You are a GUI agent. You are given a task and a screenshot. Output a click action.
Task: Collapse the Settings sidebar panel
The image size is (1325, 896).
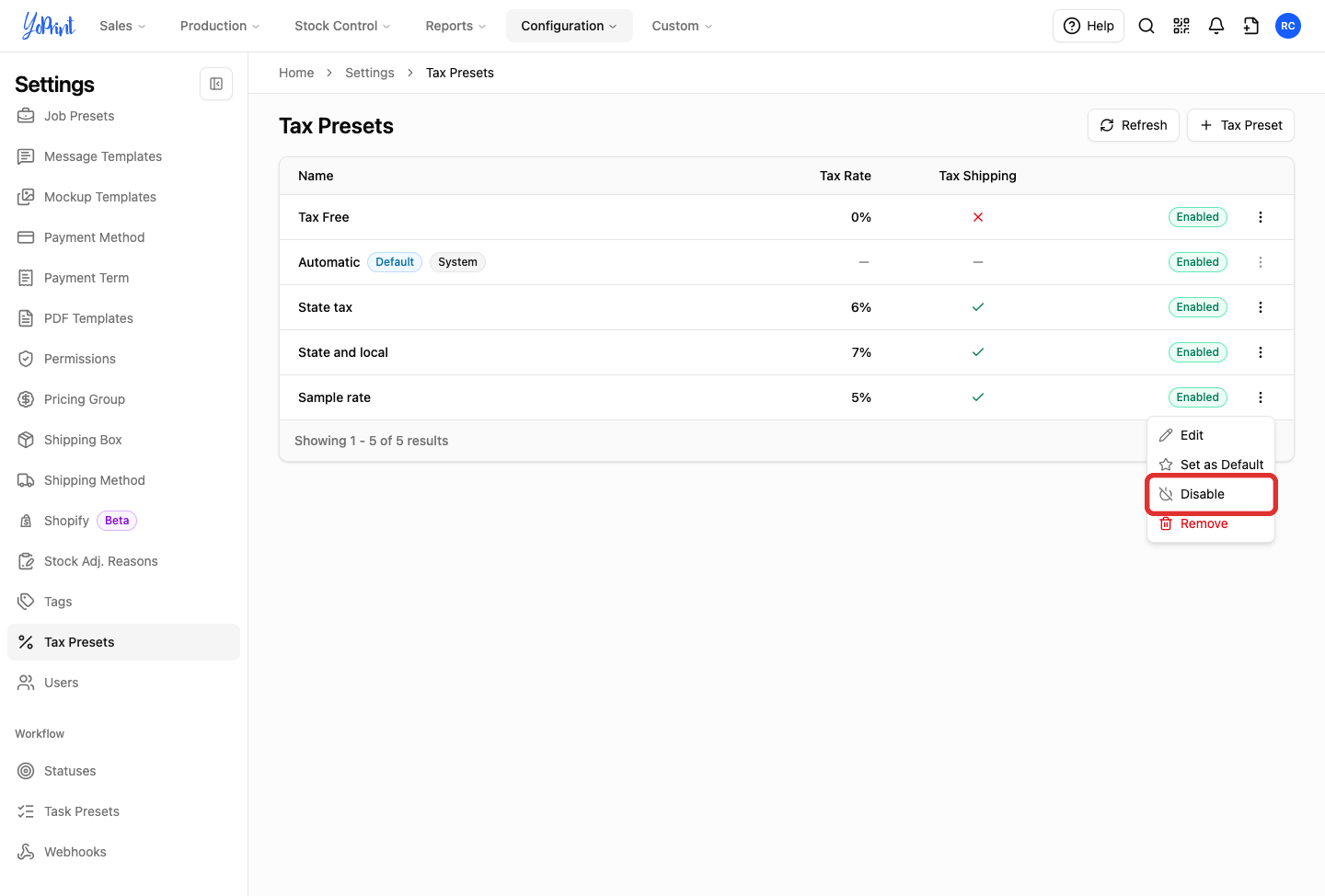[216, 84]
